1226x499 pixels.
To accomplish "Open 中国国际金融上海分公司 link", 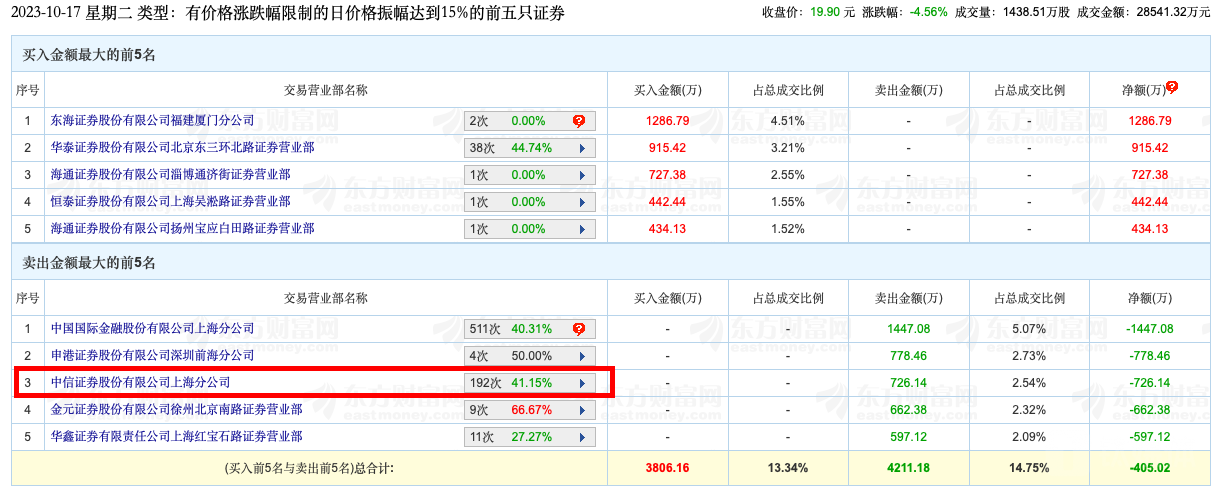I will tap(152, 329).
